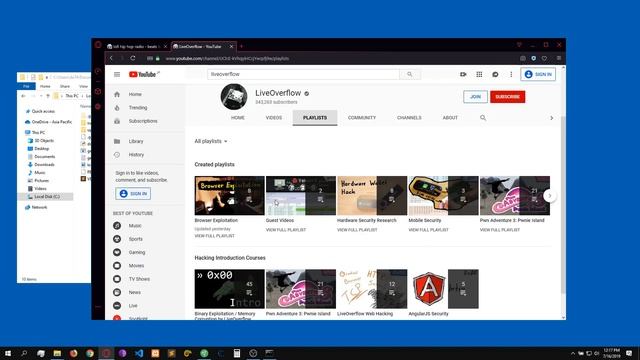Image resolution: width=640 pixels, height=360 pixels.
Task: Switch to the CHANNELS tab
Action: (x=409, y=118)
